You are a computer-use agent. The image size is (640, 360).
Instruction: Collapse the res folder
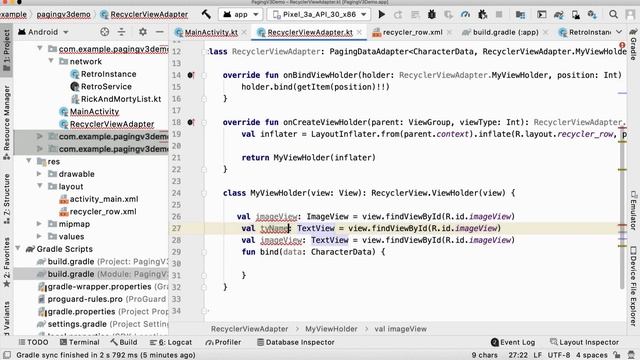tap(29, 161)
